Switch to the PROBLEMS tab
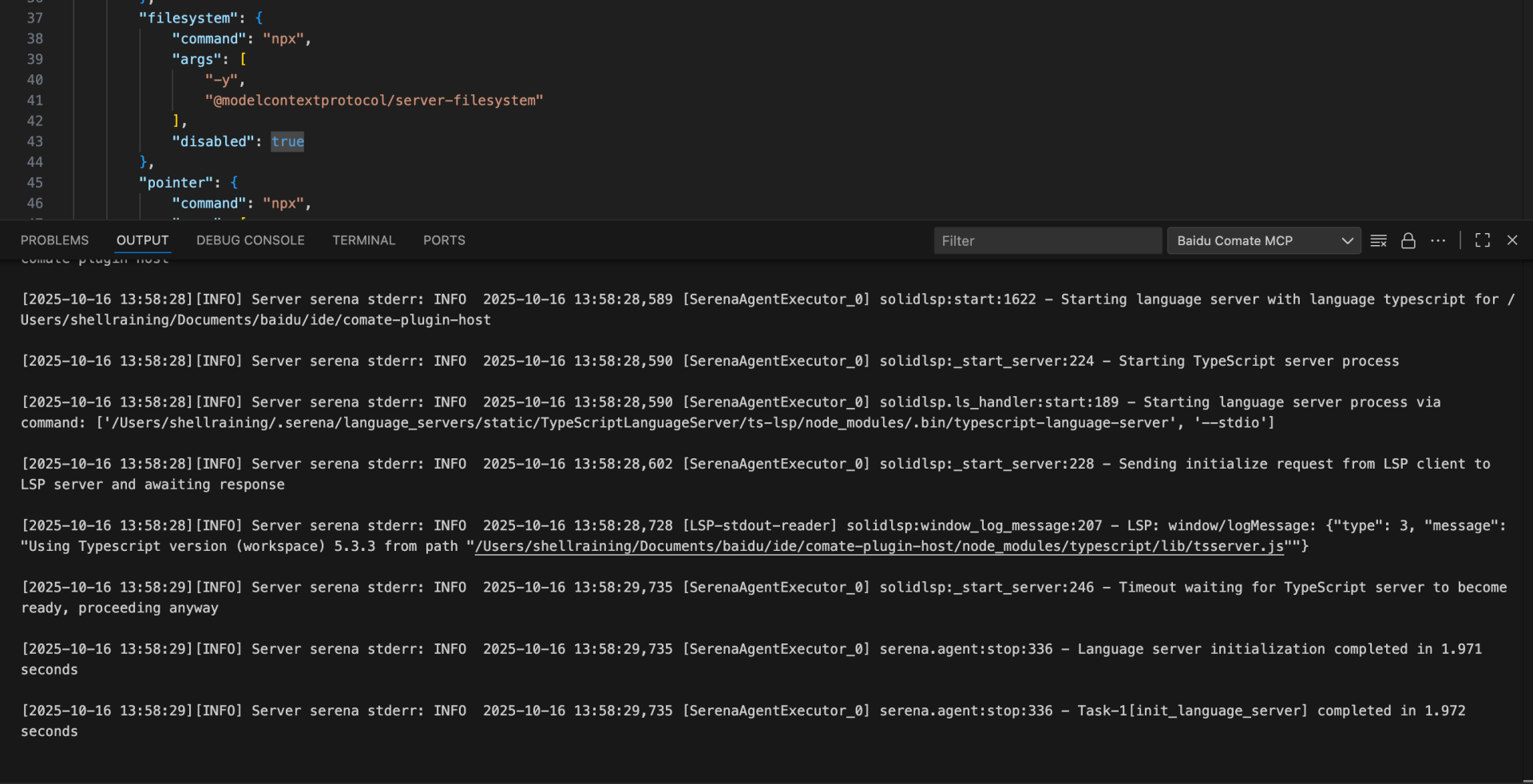 [x=55, y=240]
